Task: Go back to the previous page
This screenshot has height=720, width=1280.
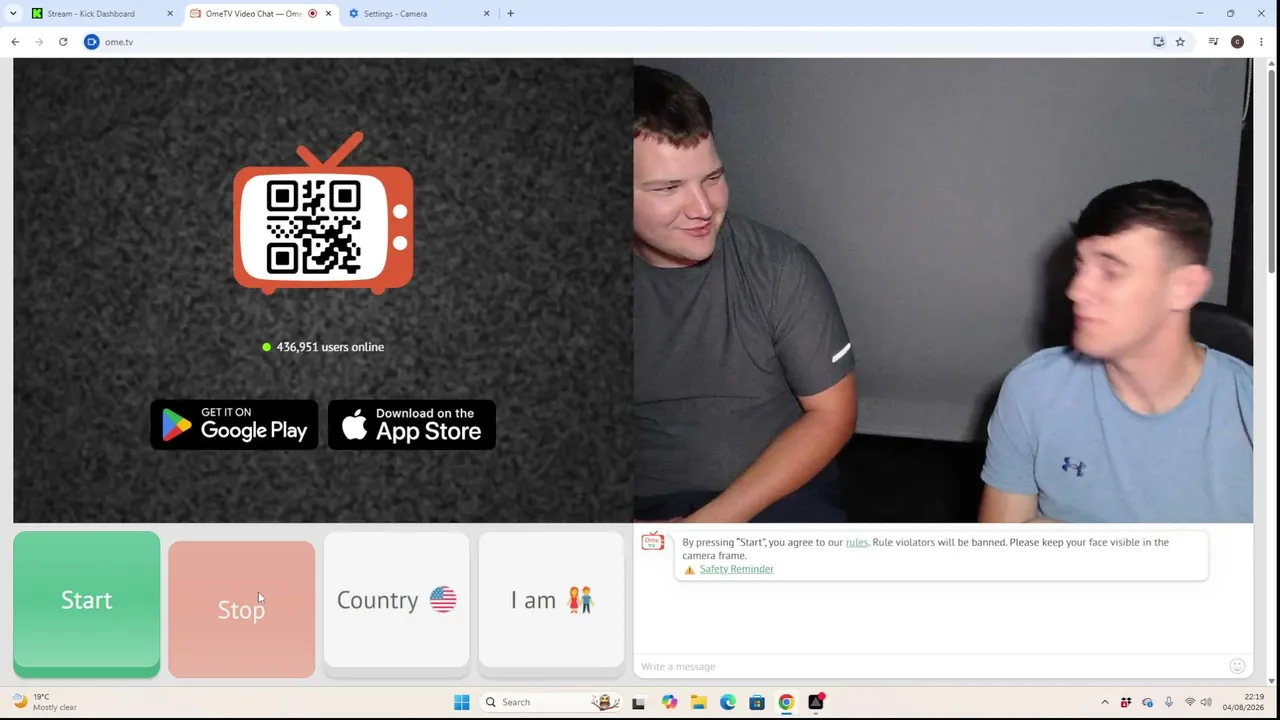Action: click(x=15, y=42)
